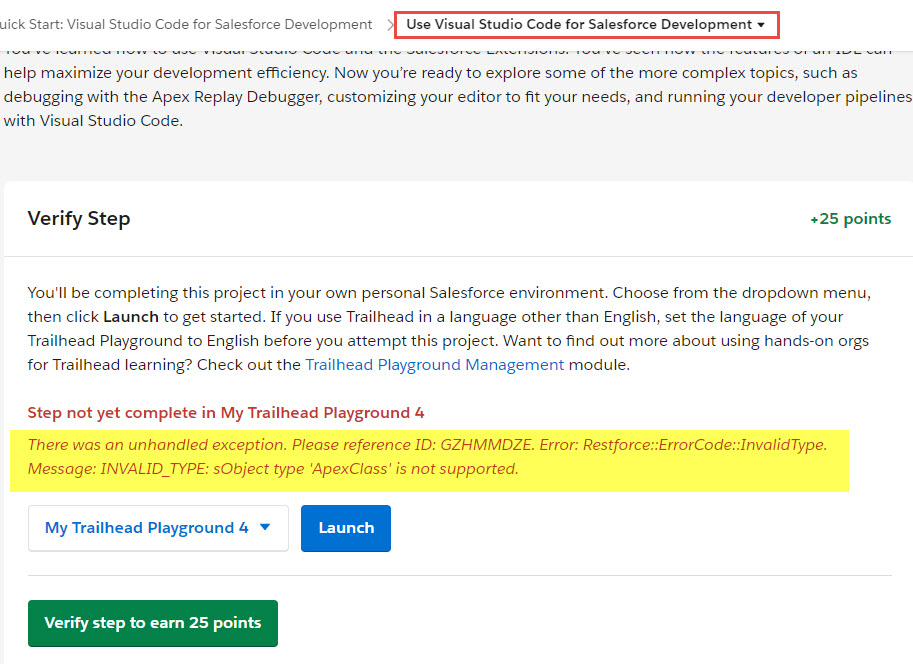
Task: Open the 'Use Visual Studio Code for Salesforce Development' breadcrumb dropdown
Action: (586, 24)
